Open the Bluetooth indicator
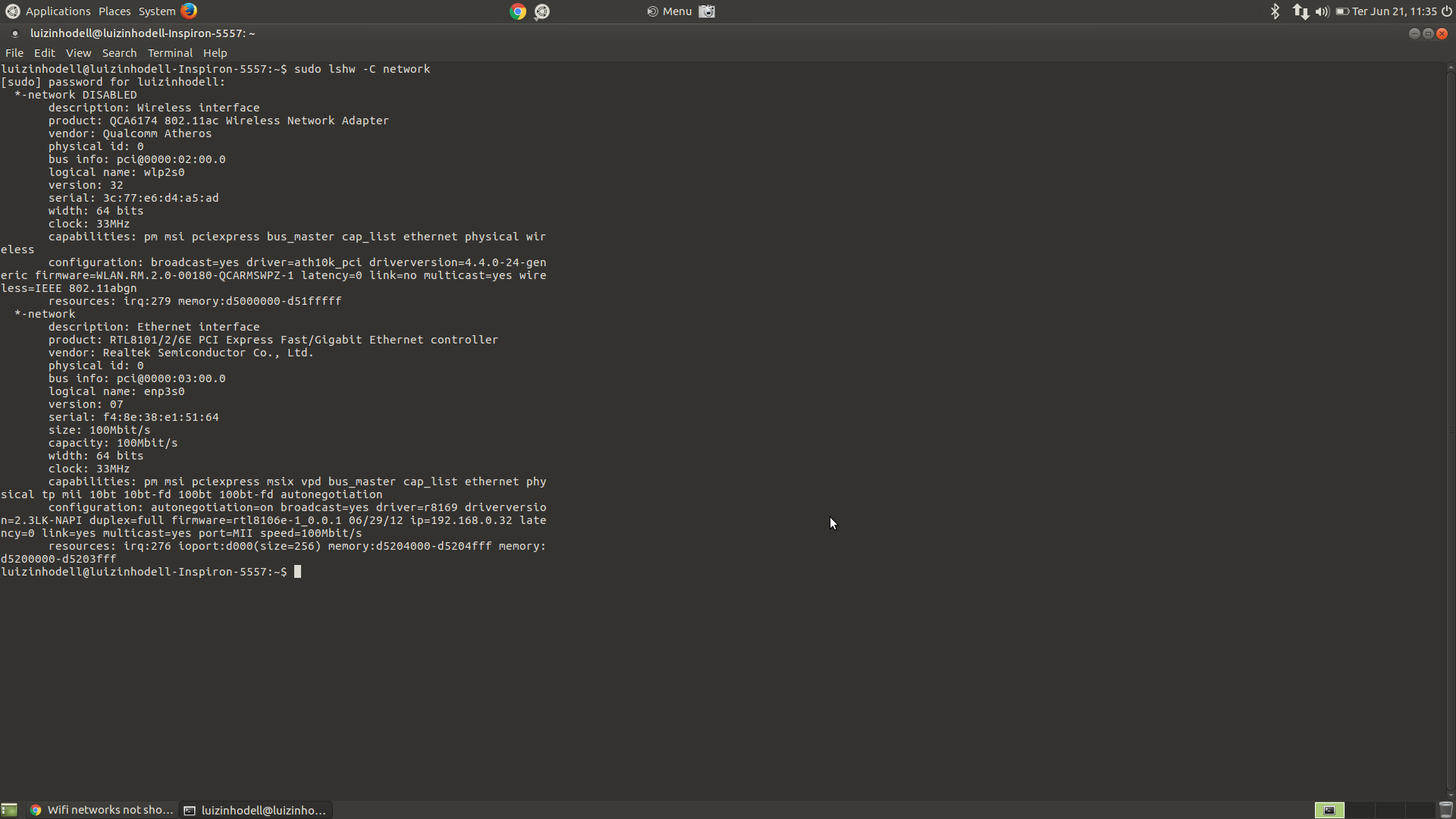Image resolution: width=1456 pixels, height=819 pixels. 1276,11
